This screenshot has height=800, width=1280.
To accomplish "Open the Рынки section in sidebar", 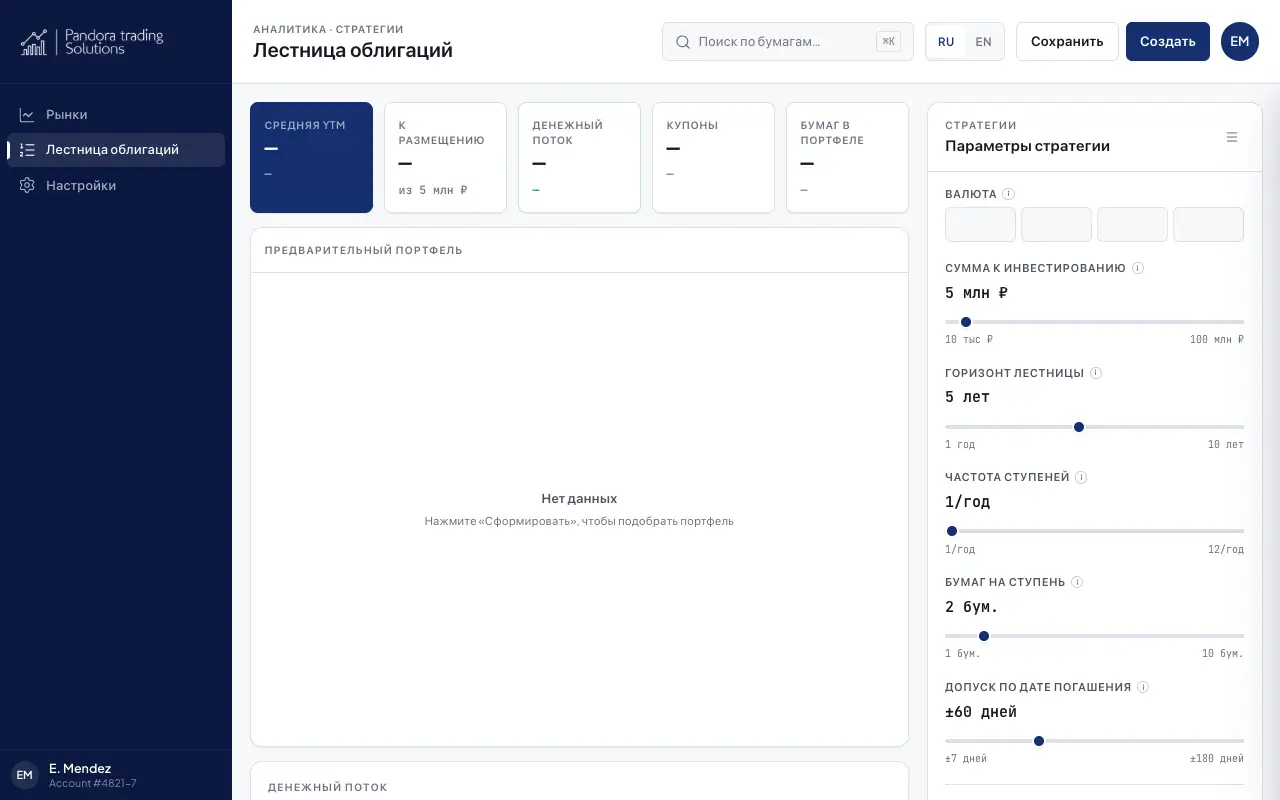I will pyautogui.click(x=116, y=115).
